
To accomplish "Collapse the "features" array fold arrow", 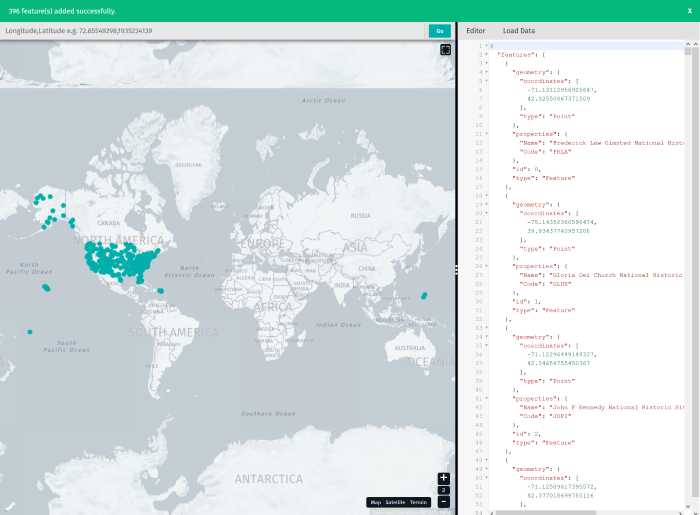I will click(x=487, y=54).
